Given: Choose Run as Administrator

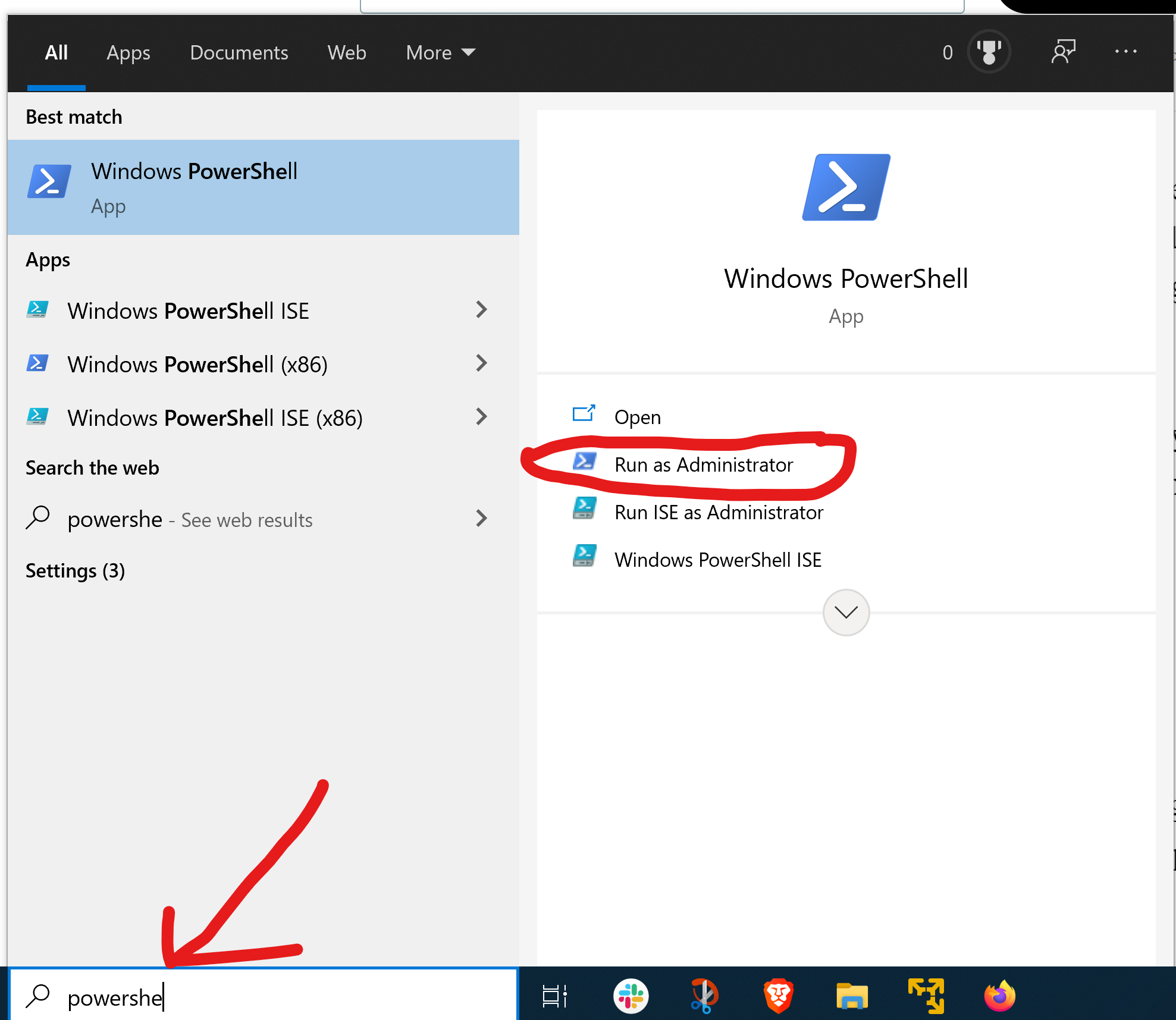Looking at the screenshot, I should pyautogui.click(x=704, y=465).
